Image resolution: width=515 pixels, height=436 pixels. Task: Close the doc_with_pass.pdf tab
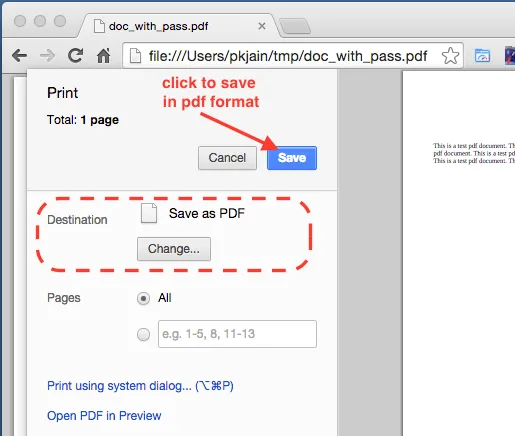(262, 26)
